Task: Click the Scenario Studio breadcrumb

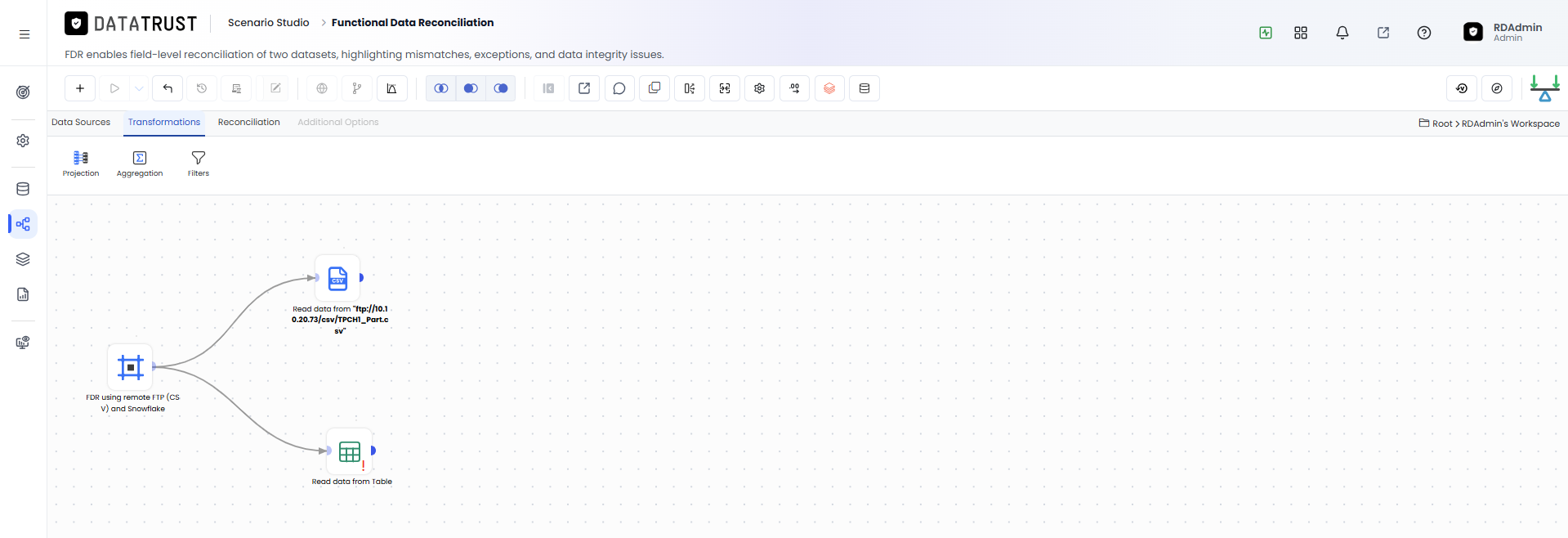Action: 269,23
